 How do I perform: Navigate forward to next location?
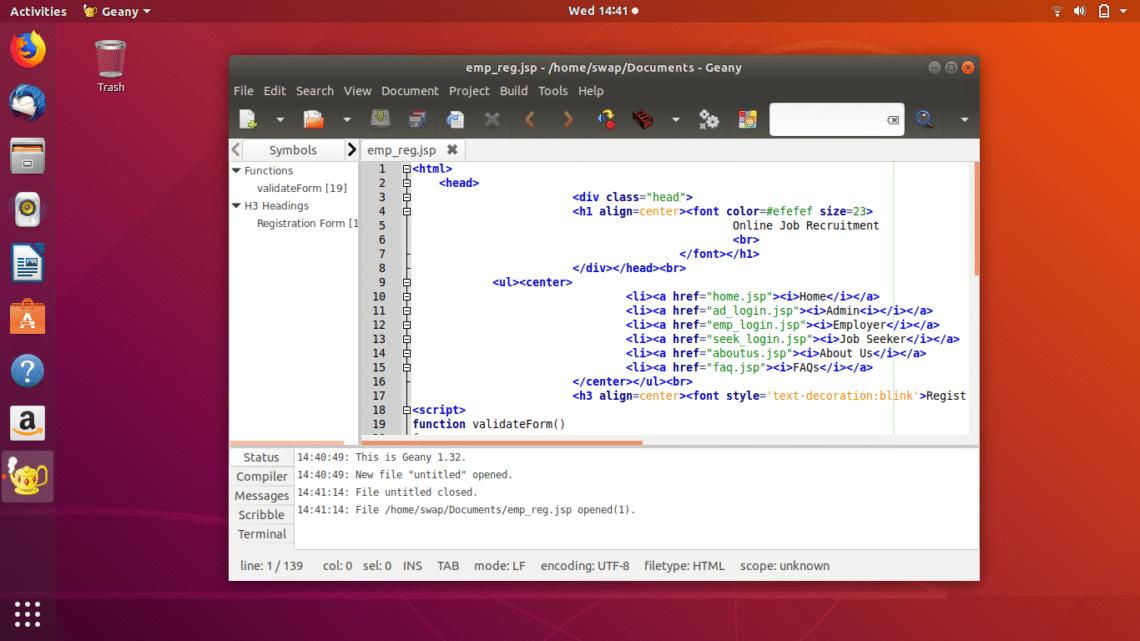567,119
